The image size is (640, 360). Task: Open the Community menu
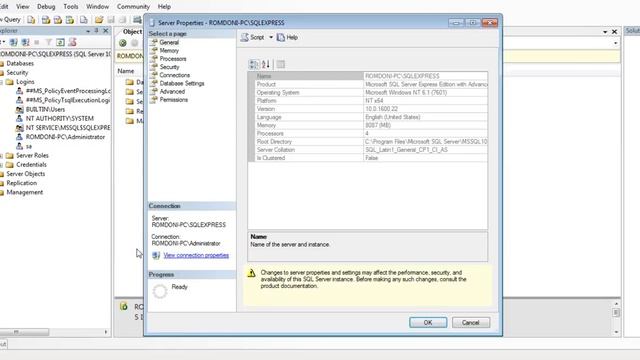[x=133, y=7]
